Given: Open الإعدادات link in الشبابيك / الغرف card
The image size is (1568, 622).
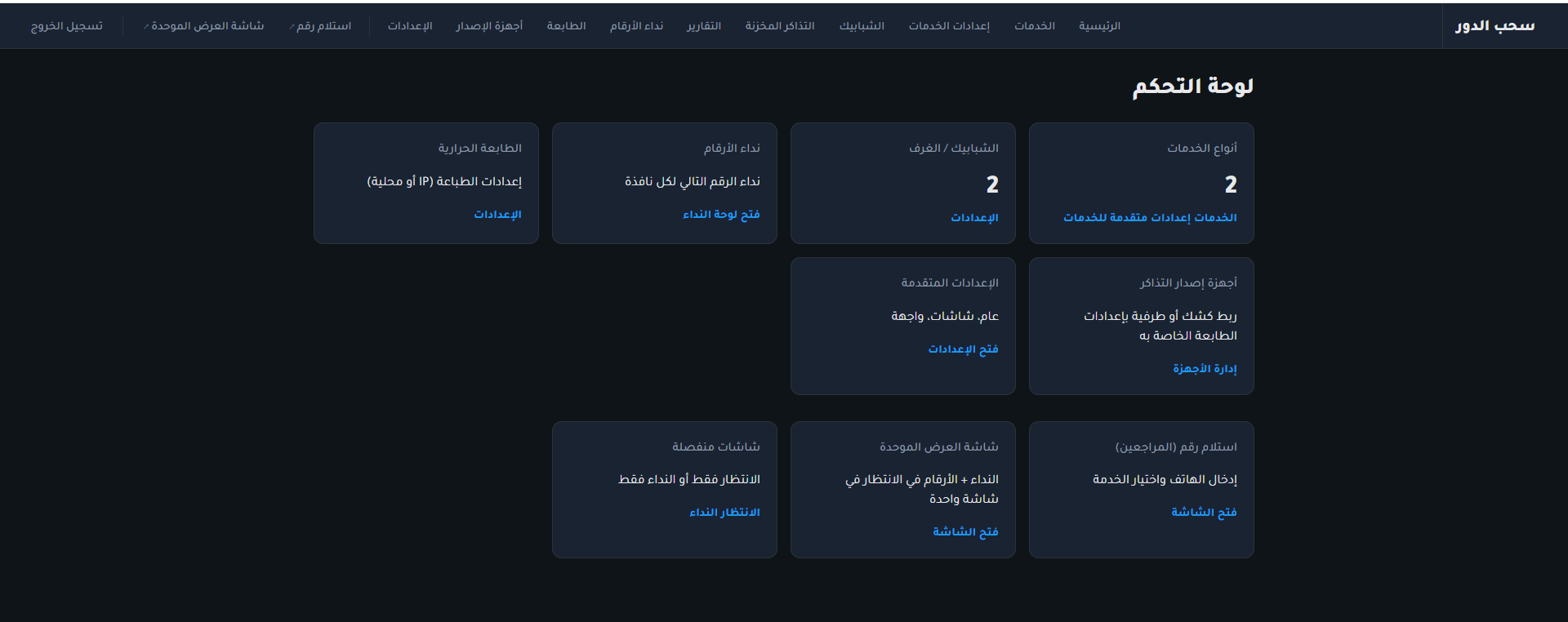Looking at the screenshot, I should pyautogui.click(x=974, y=218).
